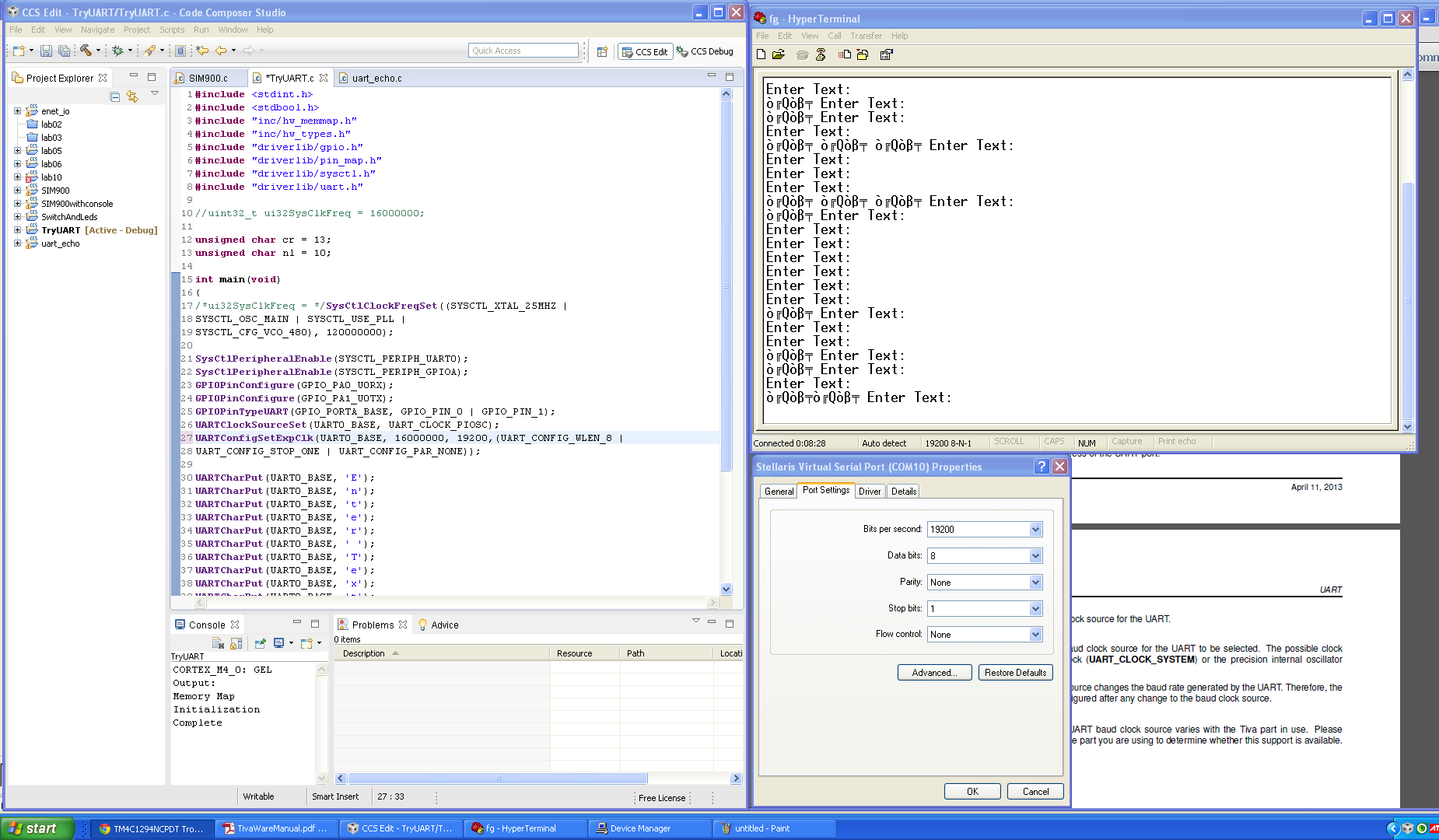The width and height of the screenshot is (1439, 840).
Task: Expand the TryUART project tree node
Action: tap(17, 230)
